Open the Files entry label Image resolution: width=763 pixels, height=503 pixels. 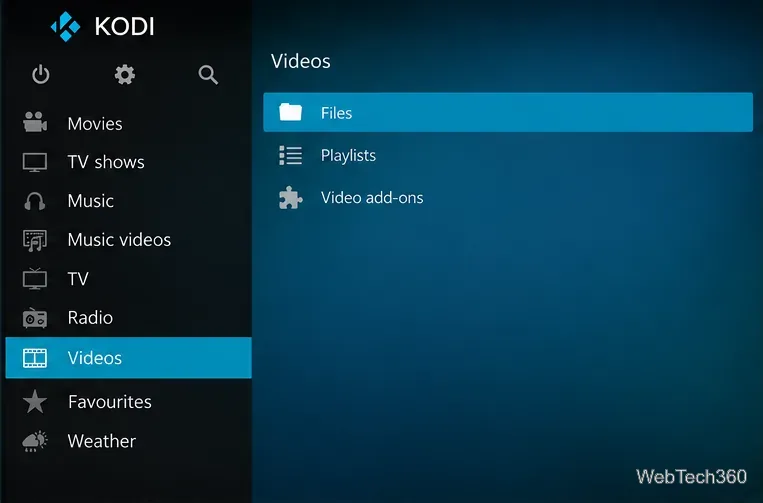point(336,113)
